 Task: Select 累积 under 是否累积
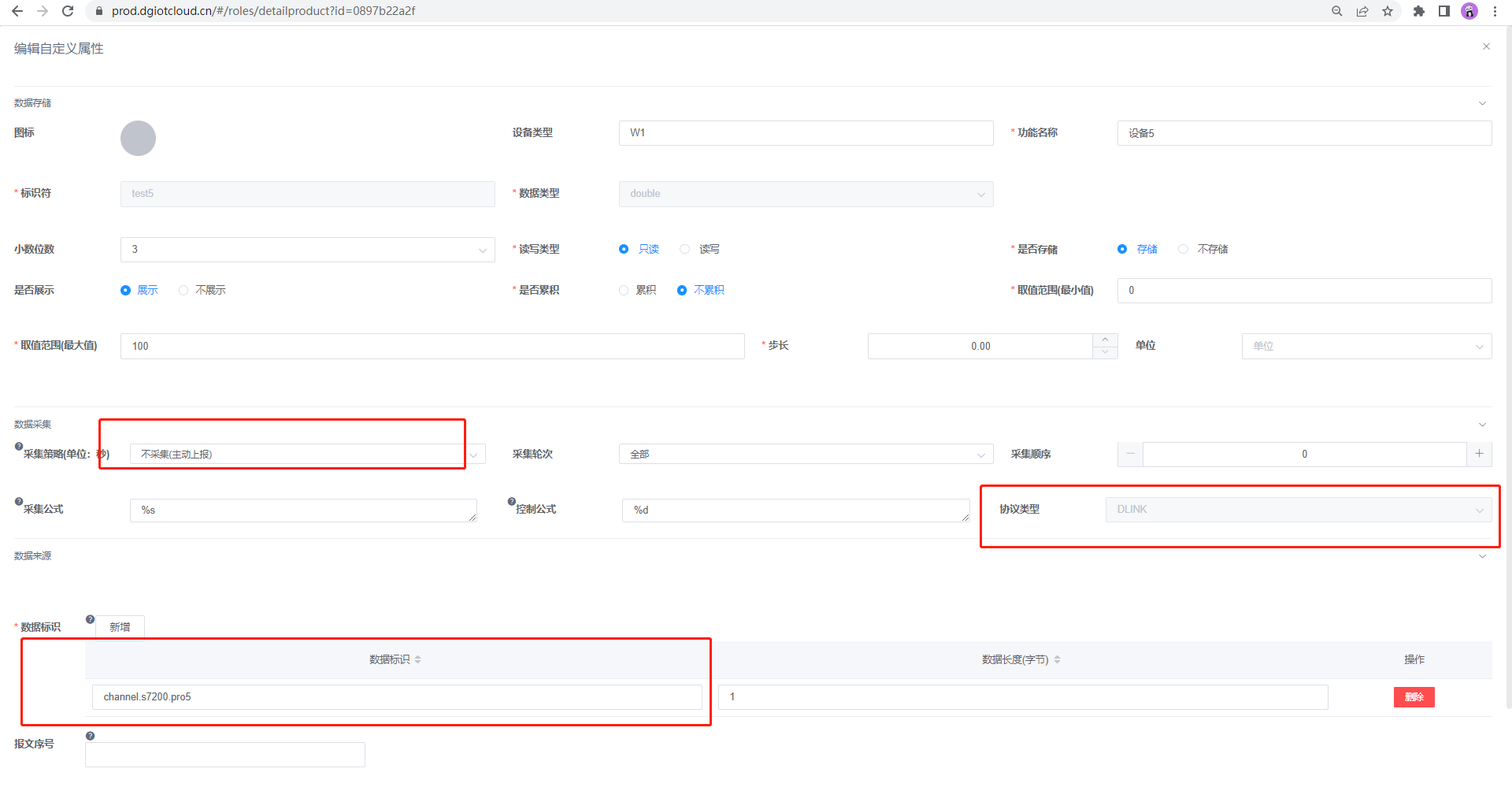pyautogui.click(x=623, y=290)
